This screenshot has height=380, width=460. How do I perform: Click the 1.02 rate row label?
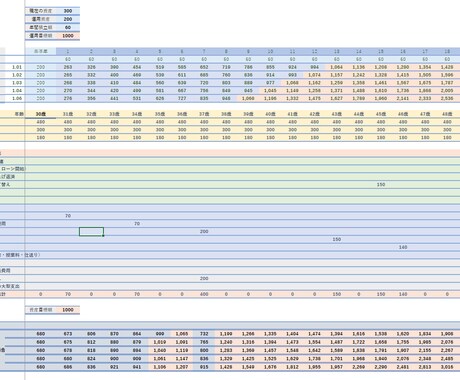(17, 75)
